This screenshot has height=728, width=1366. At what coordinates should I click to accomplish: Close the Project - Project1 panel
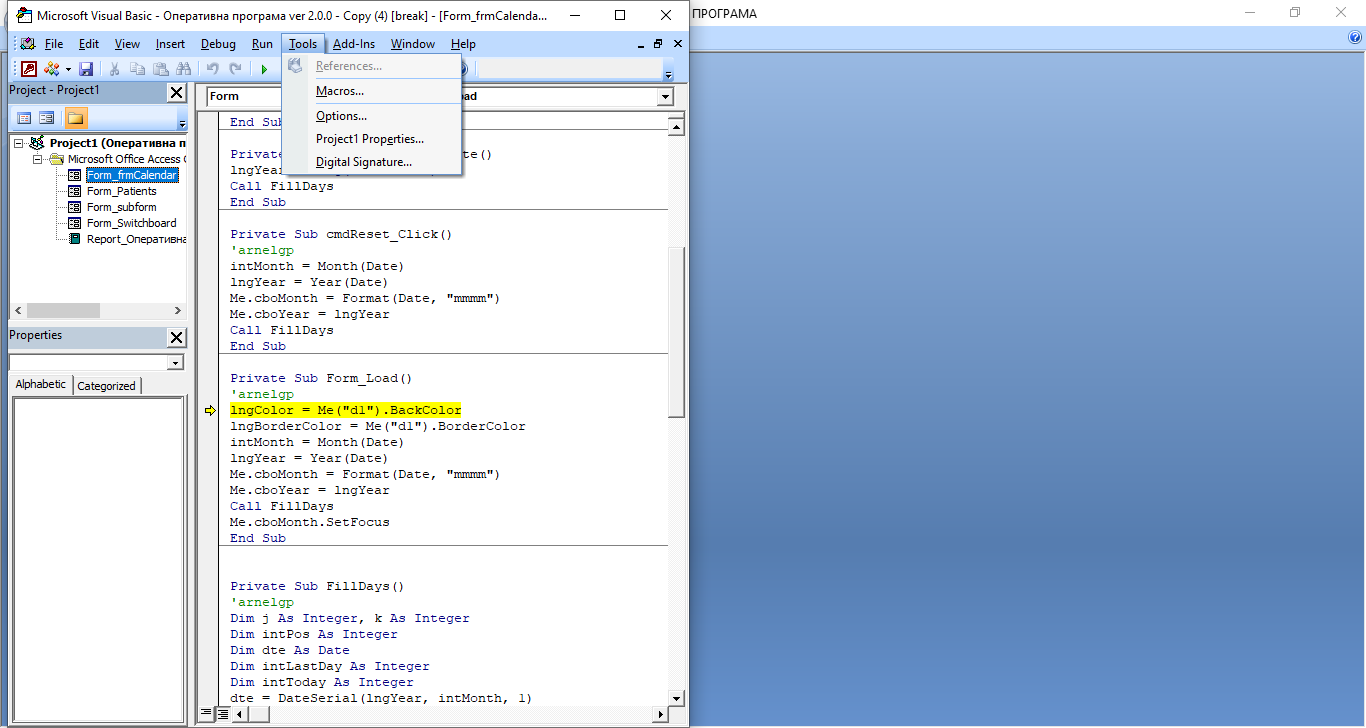[176, 92]
